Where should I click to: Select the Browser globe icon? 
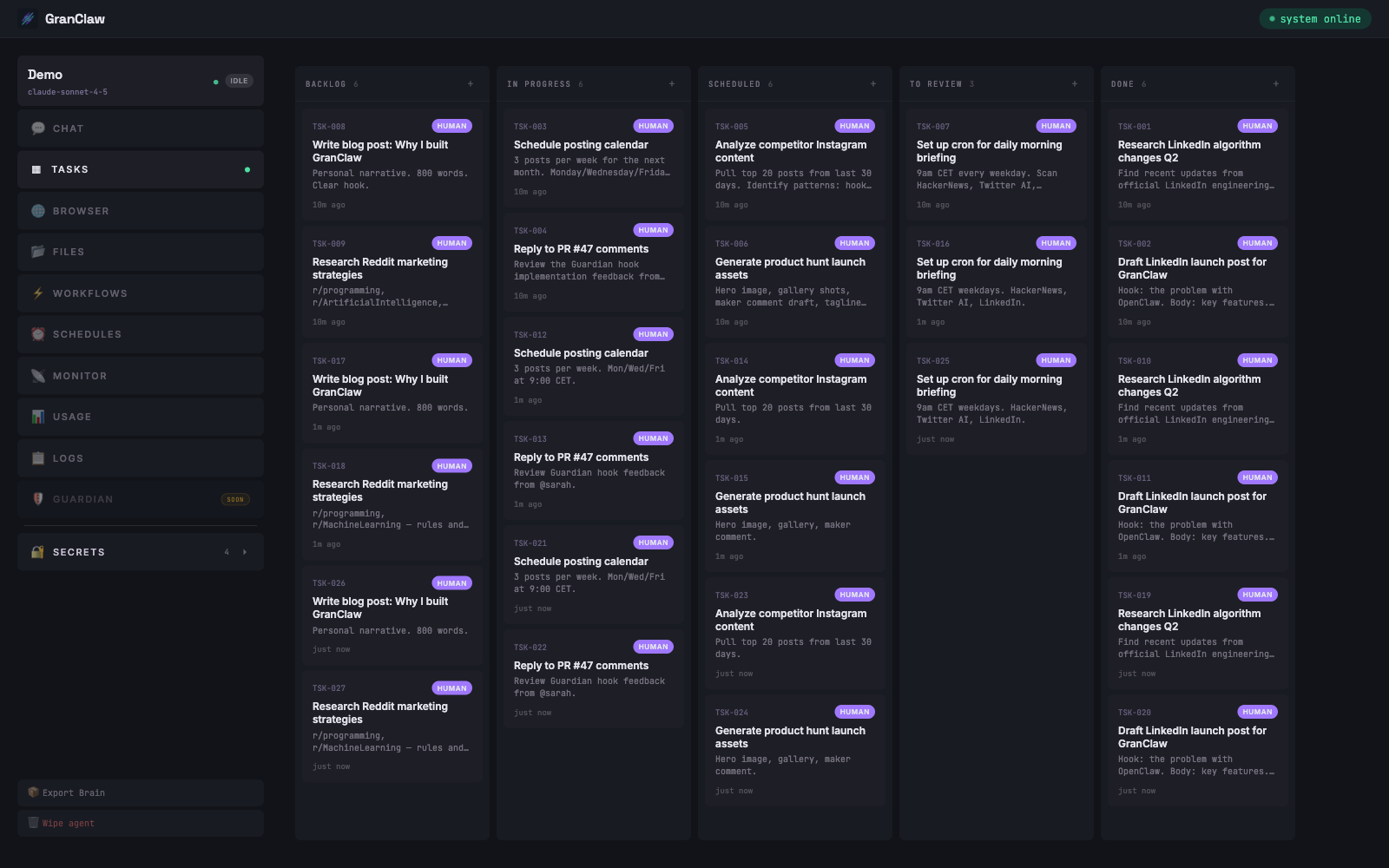pyautogui.click(x=37, y=210)
